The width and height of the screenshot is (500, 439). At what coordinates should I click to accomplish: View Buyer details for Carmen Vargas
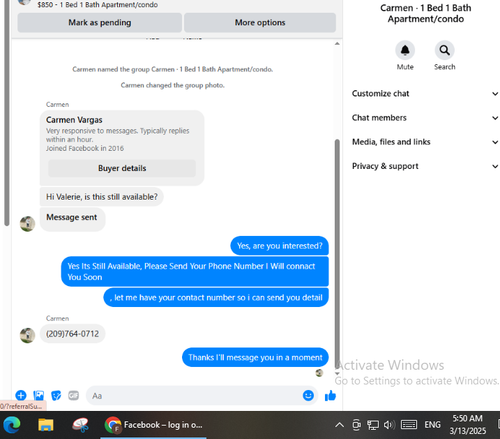122,168
